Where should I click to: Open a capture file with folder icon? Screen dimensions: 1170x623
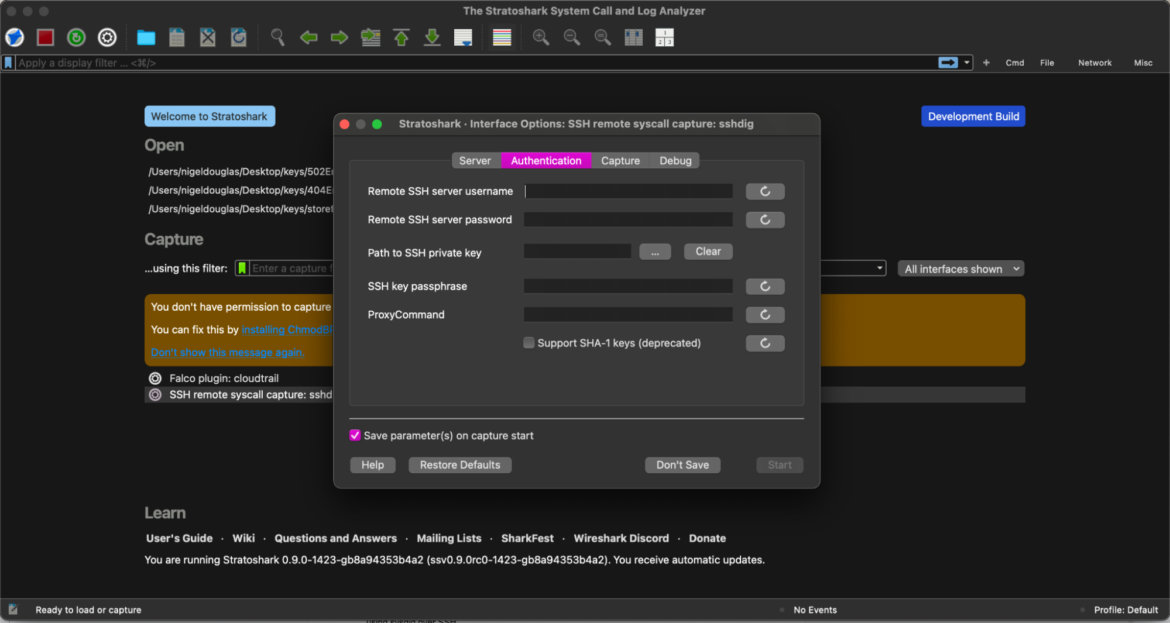coord(146,38)
